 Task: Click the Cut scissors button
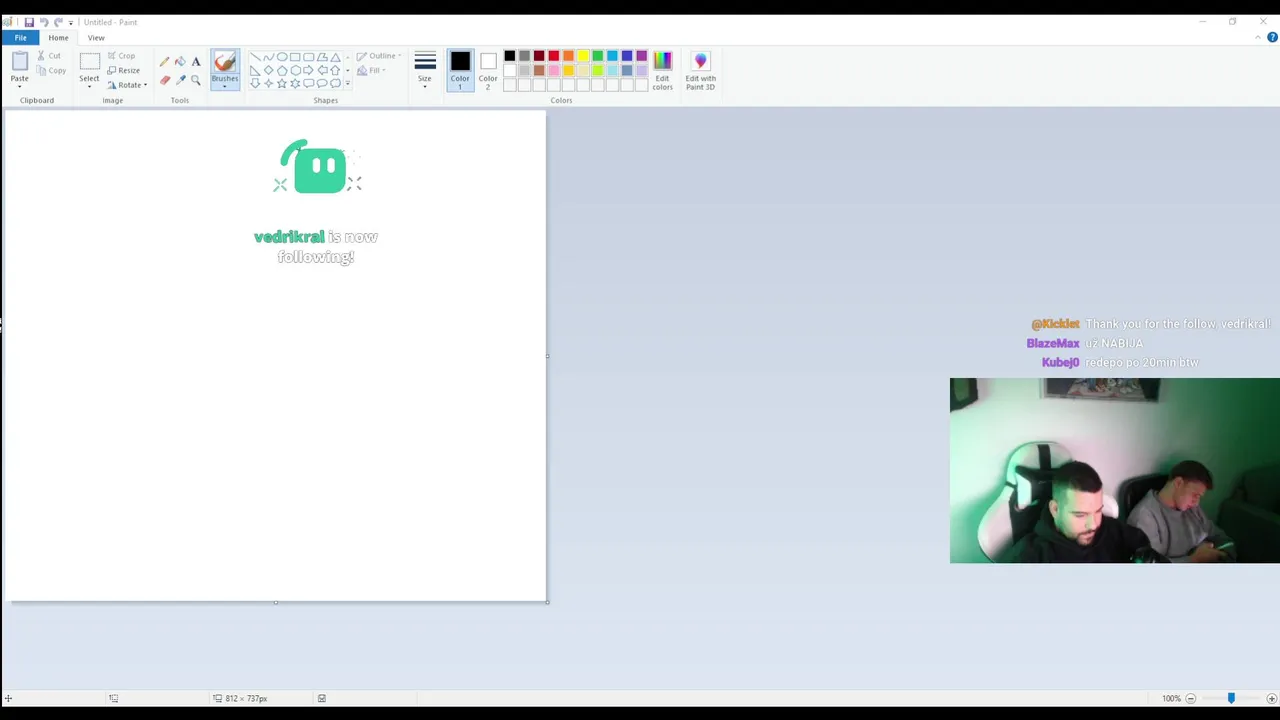(49, 56)
